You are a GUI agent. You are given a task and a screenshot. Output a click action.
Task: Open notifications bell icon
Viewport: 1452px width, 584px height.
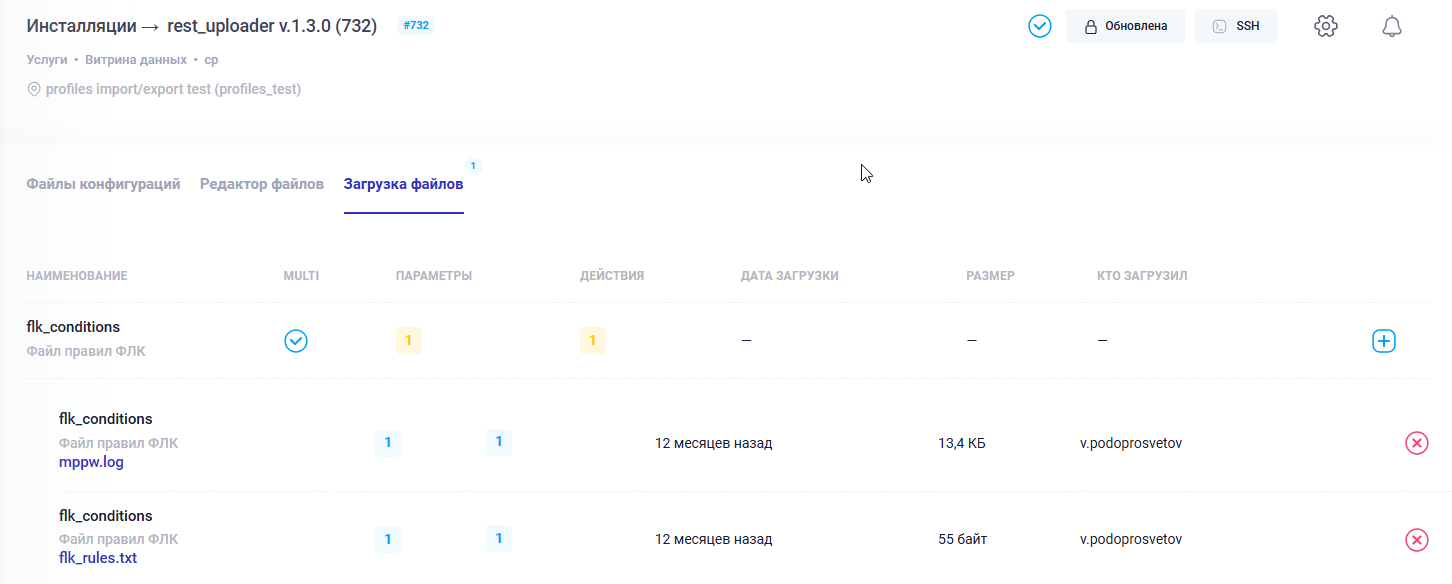click(1391, 27)
